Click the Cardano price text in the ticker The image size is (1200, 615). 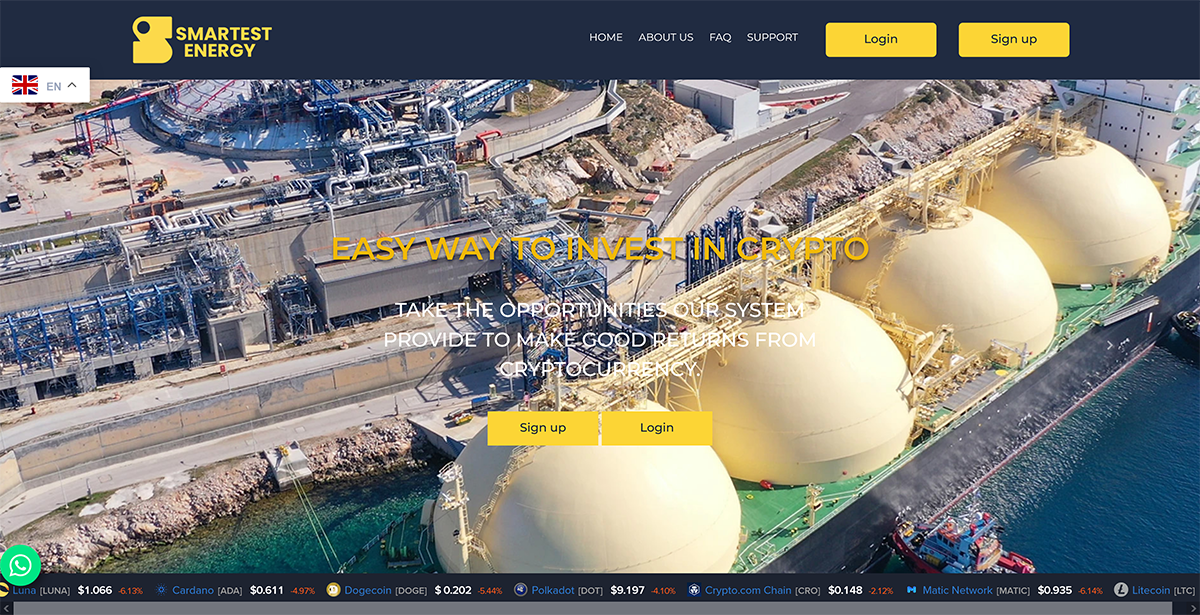266,590
